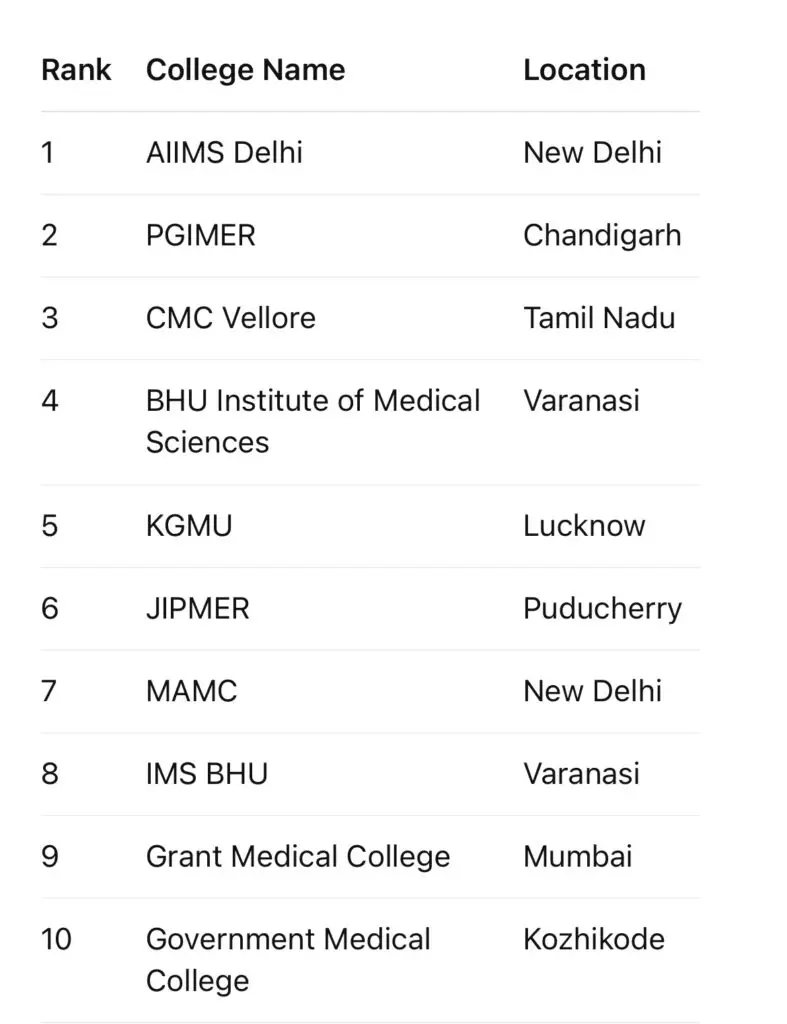The image size is (787, 1024).
Task: Click on CMC Vellore text
Action: click(231, 318)
